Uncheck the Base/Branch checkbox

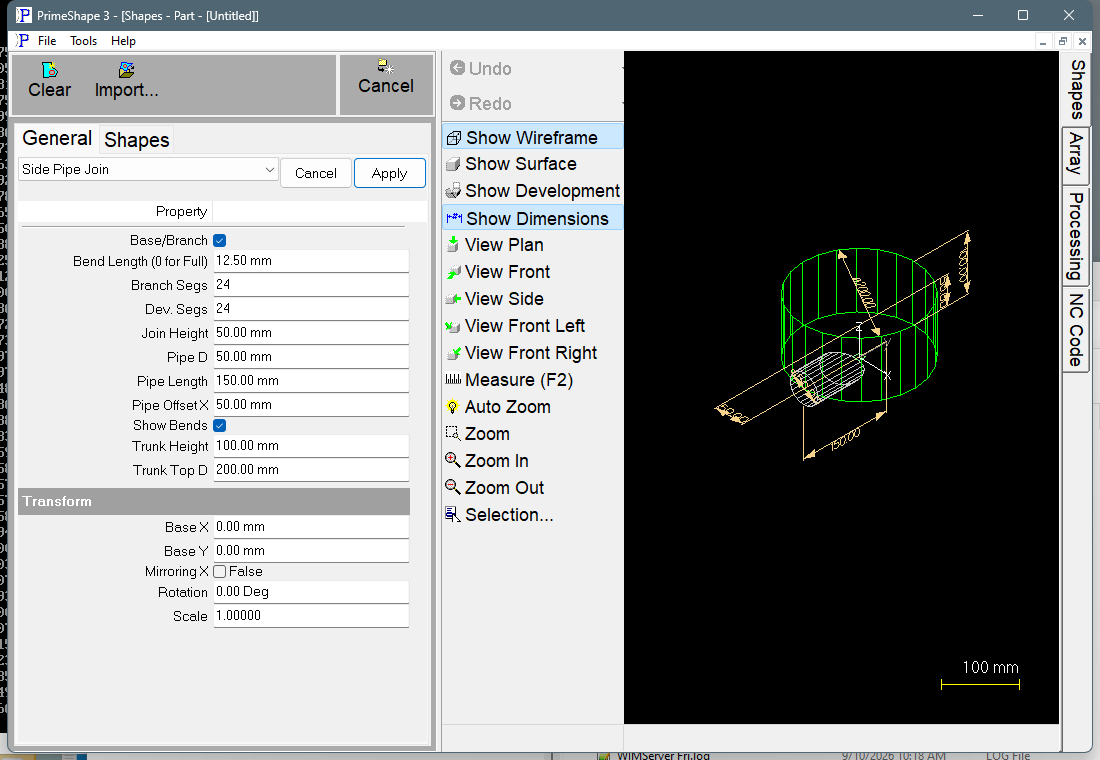pyautogui.click(x=220, y=241)
